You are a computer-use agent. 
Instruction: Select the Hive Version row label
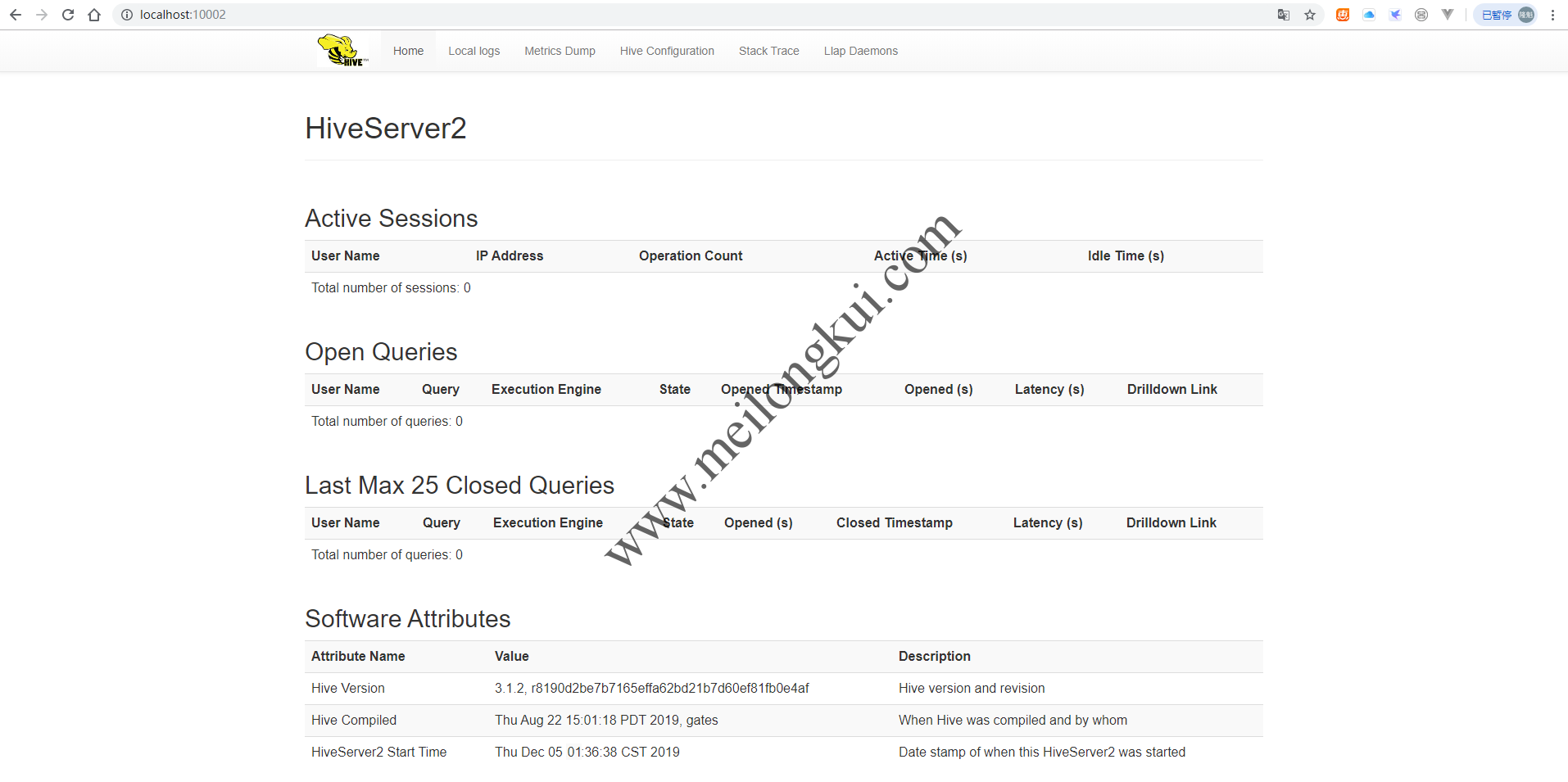347,688
